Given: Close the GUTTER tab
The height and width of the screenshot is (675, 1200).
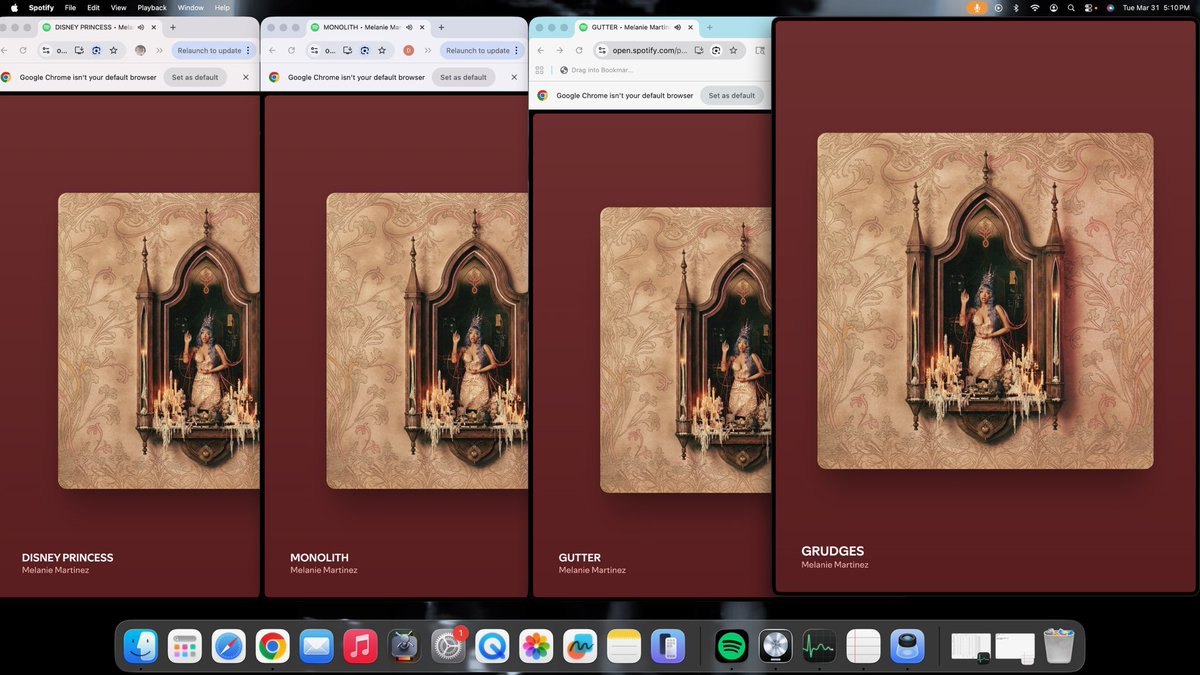Looking at the screenshot, I should point(690,27).
